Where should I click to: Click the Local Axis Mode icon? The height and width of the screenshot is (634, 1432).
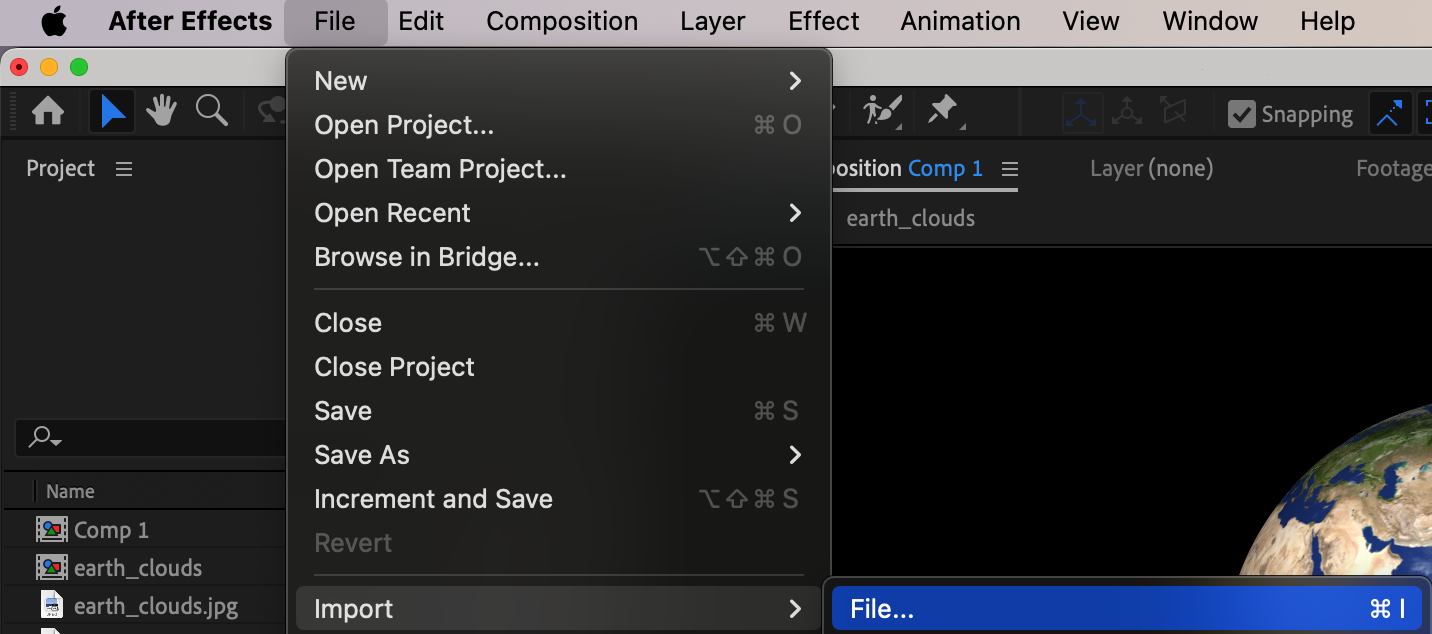coord(1082,113)
